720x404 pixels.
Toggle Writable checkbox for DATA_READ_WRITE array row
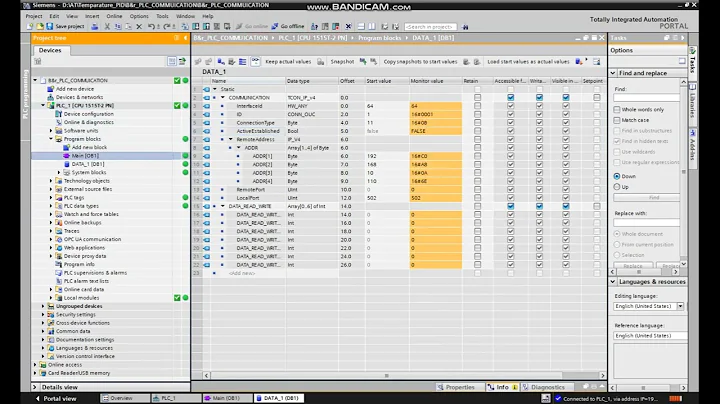click(x=539, y=206)
